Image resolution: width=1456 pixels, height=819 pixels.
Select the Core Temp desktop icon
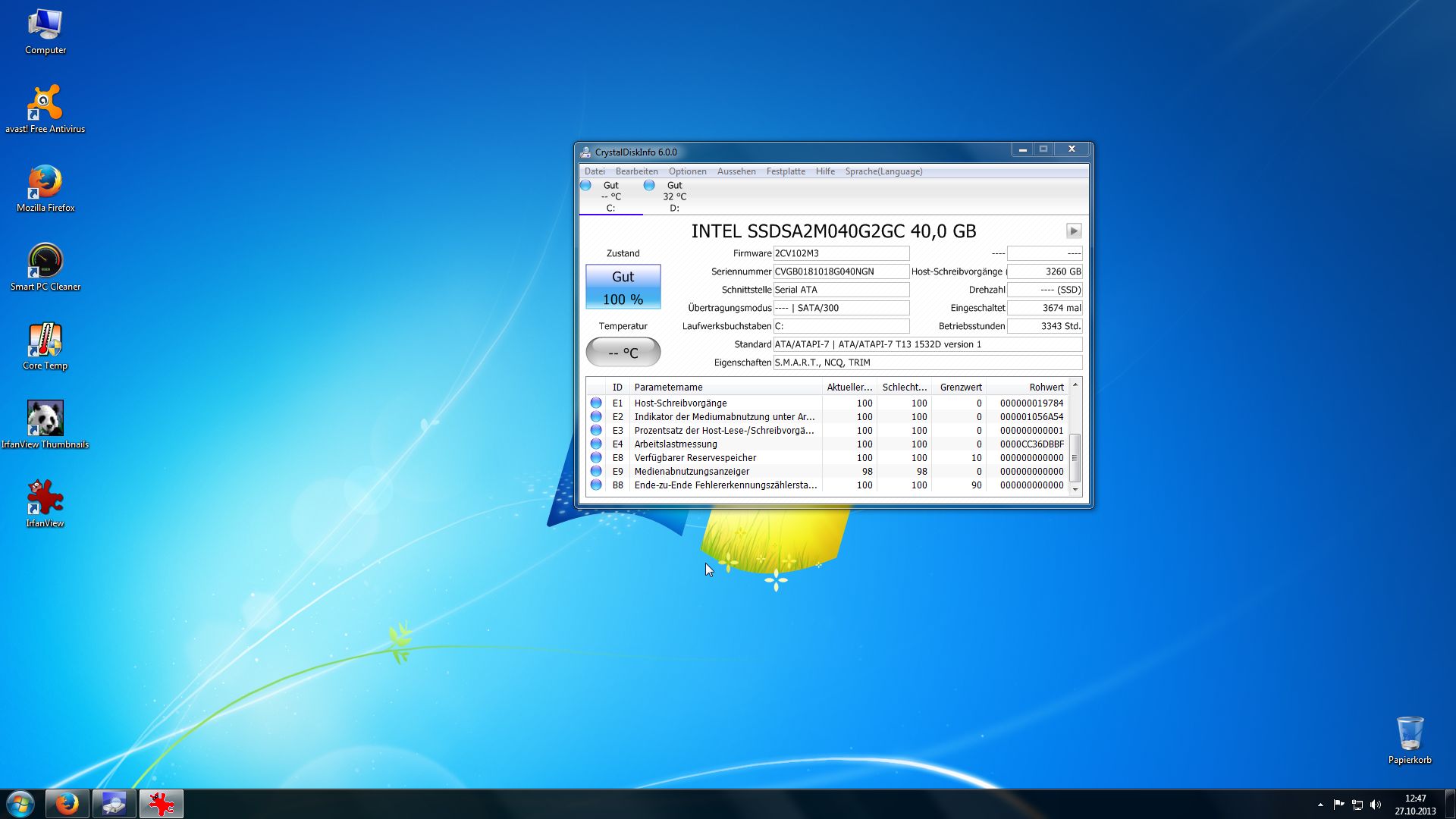45,346
